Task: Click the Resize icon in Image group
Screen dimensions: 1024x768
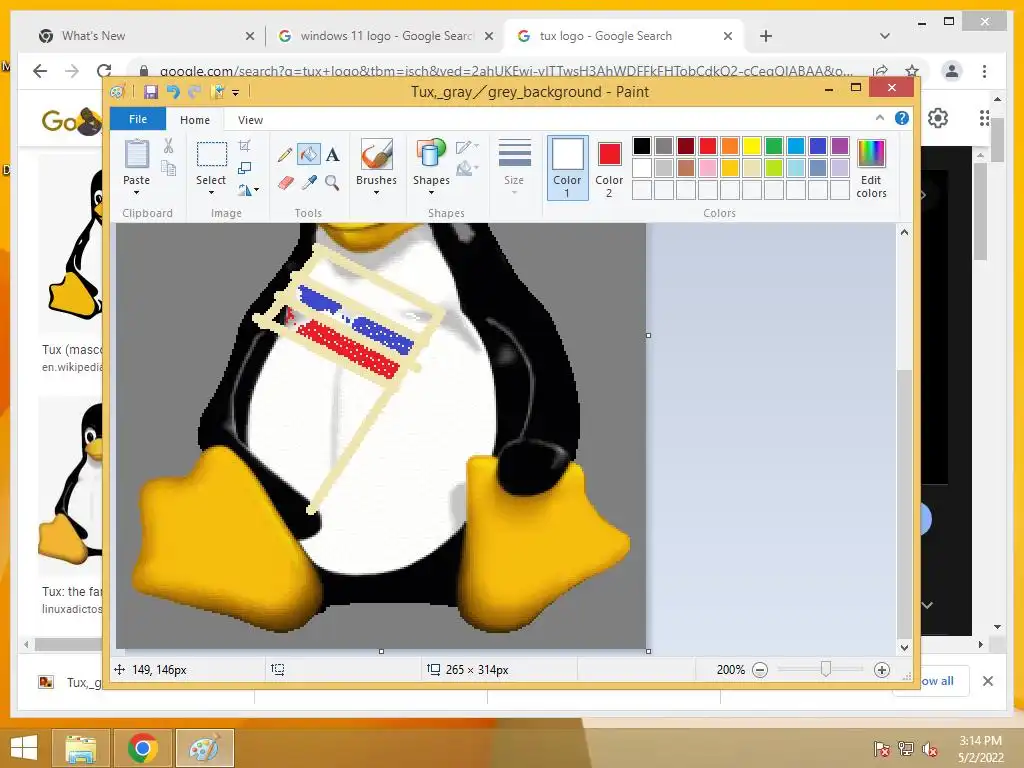Action: coord(245,168)
